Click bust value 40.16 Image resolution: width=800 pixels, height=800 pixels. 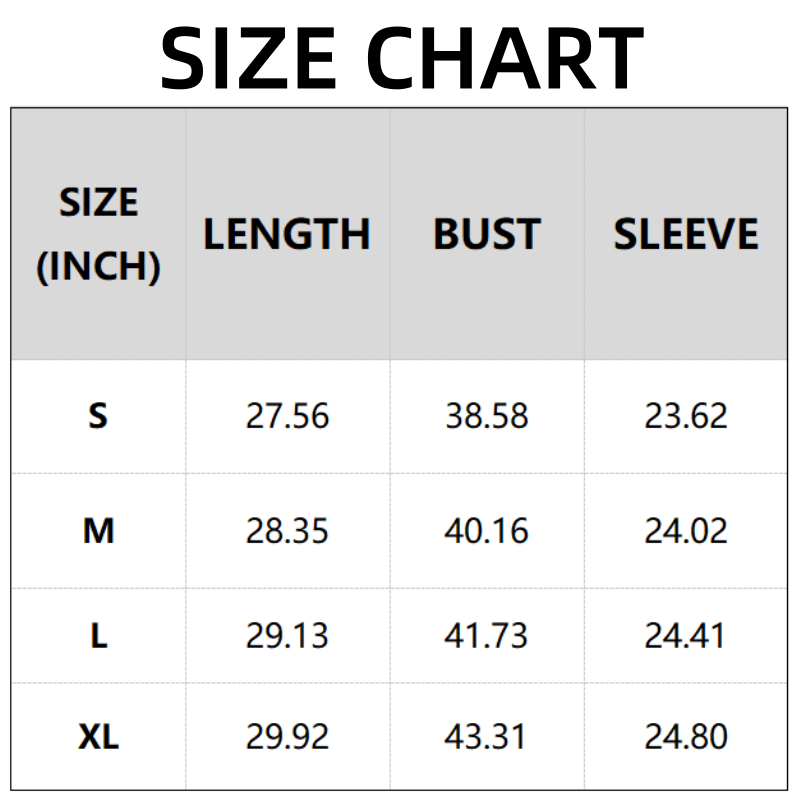point(486,531)
